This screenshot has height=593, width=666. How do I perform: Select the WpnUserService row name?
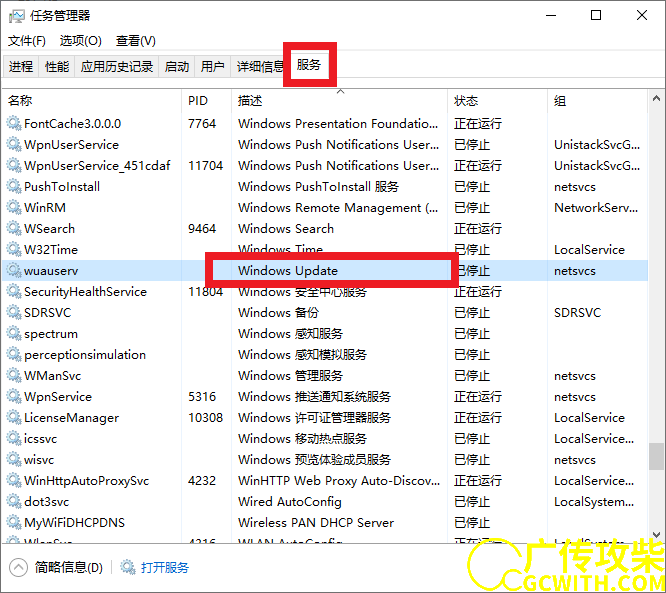click(71, 144)
